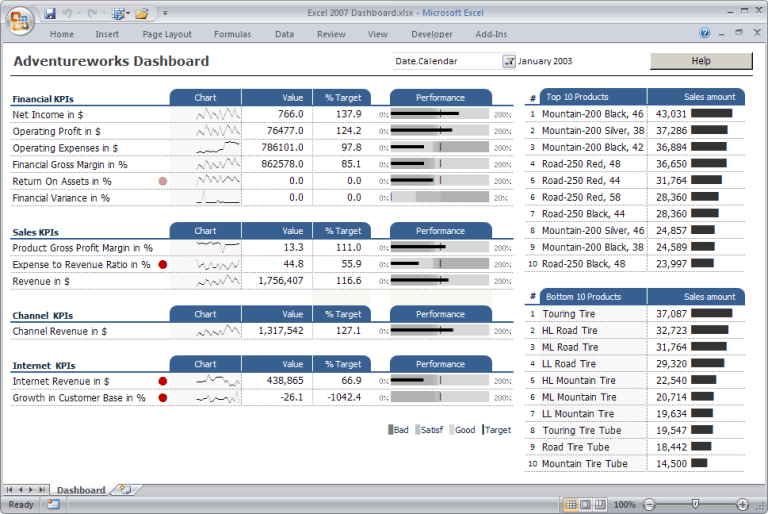Click the Open folder icon
This screenshot has width=768, height=514.
[x=142, y=13]
